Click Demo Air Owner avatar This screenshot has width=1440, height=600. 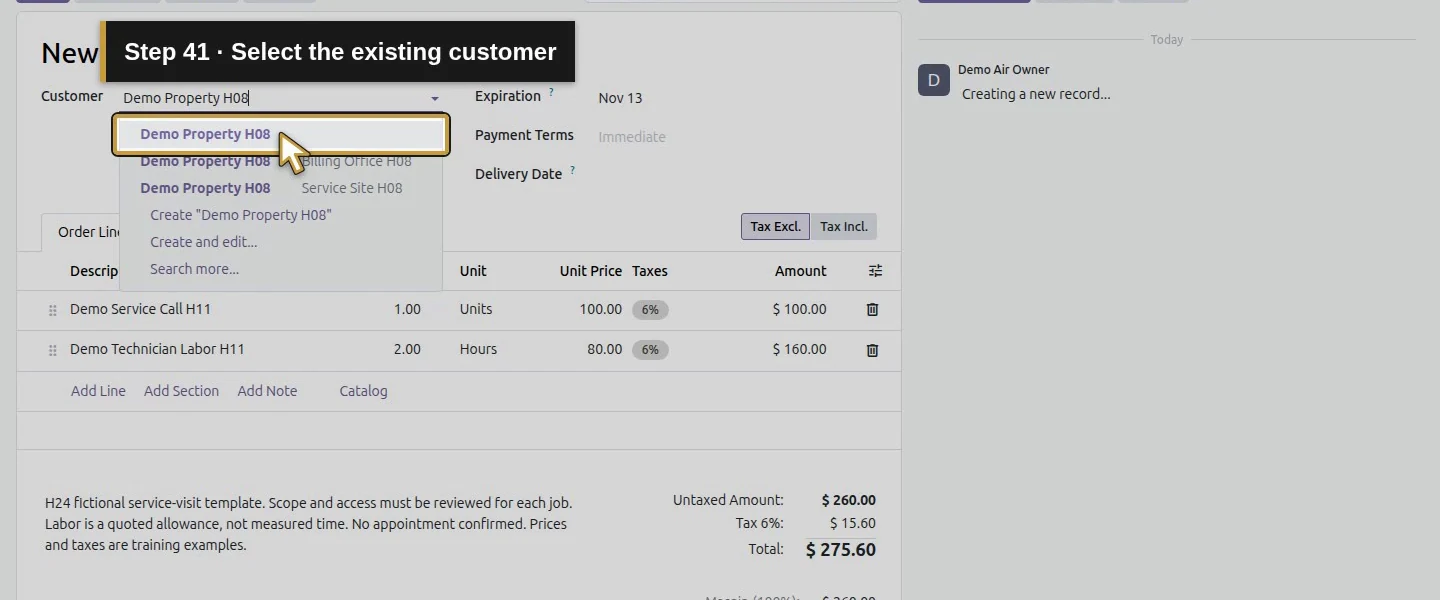pos(934,80)
